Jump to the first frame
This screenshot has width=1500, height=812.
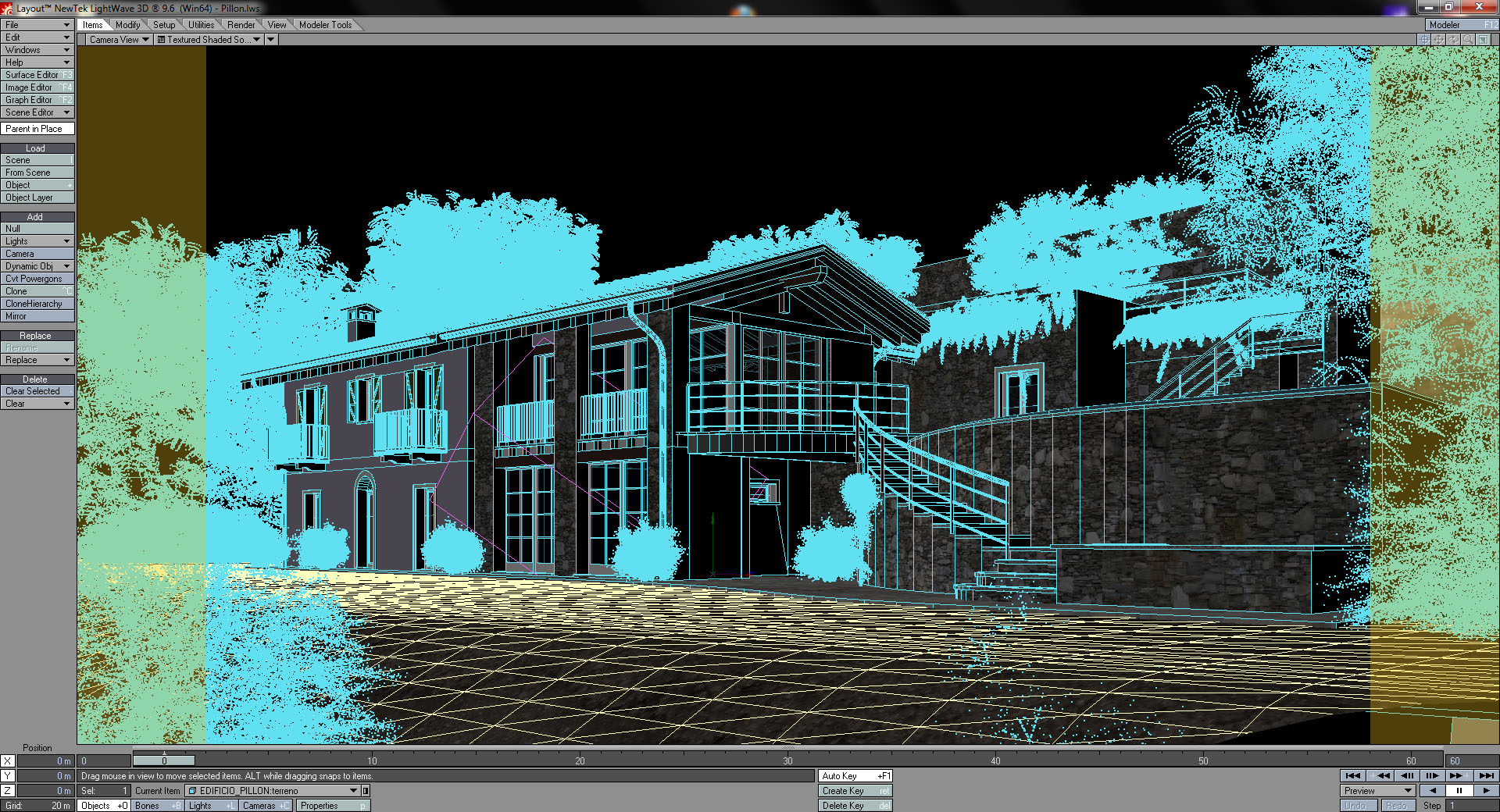click(1353, 775)
